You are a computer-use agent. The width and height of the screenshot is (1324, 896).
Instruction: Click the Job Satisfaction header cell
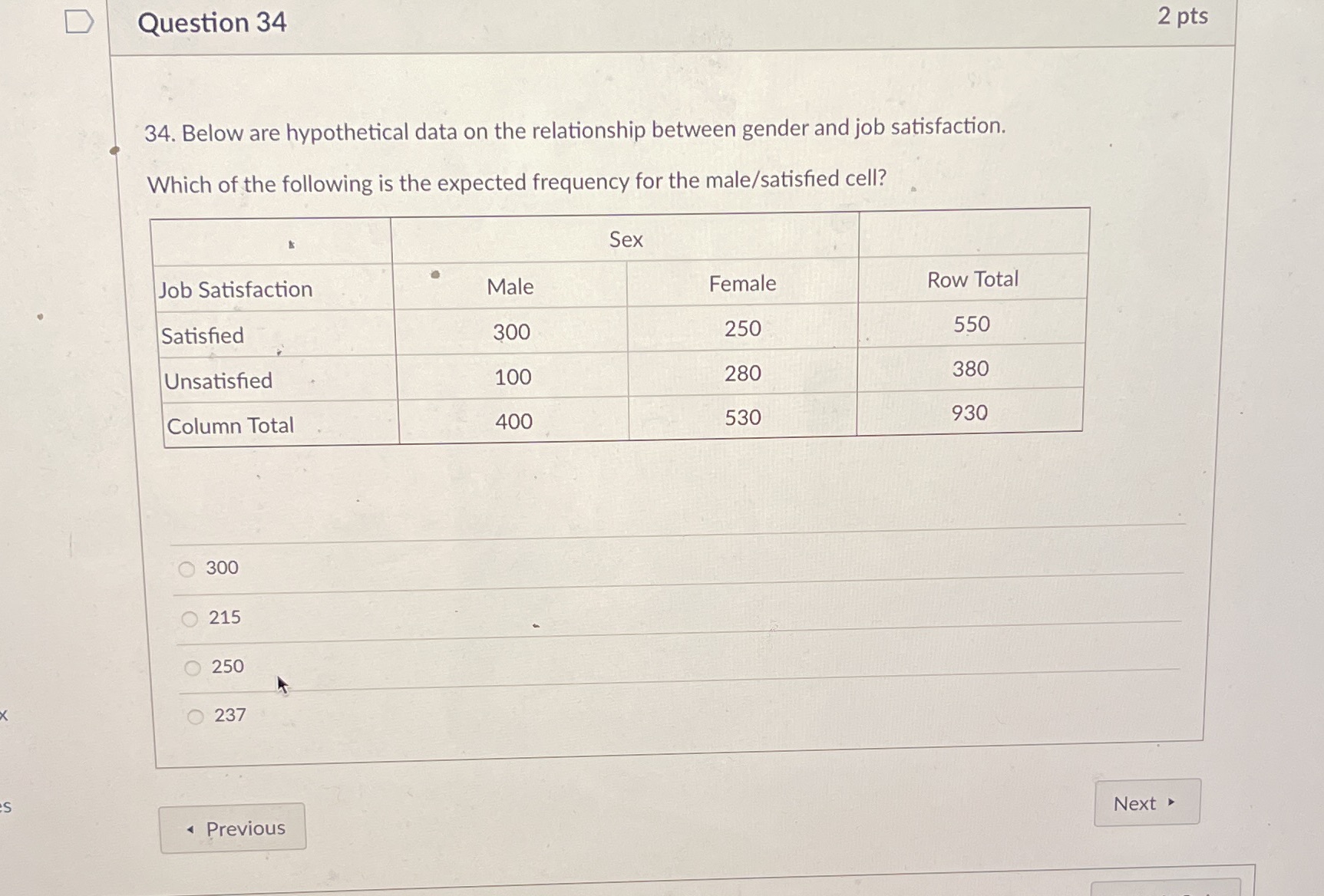click(236, 289)
